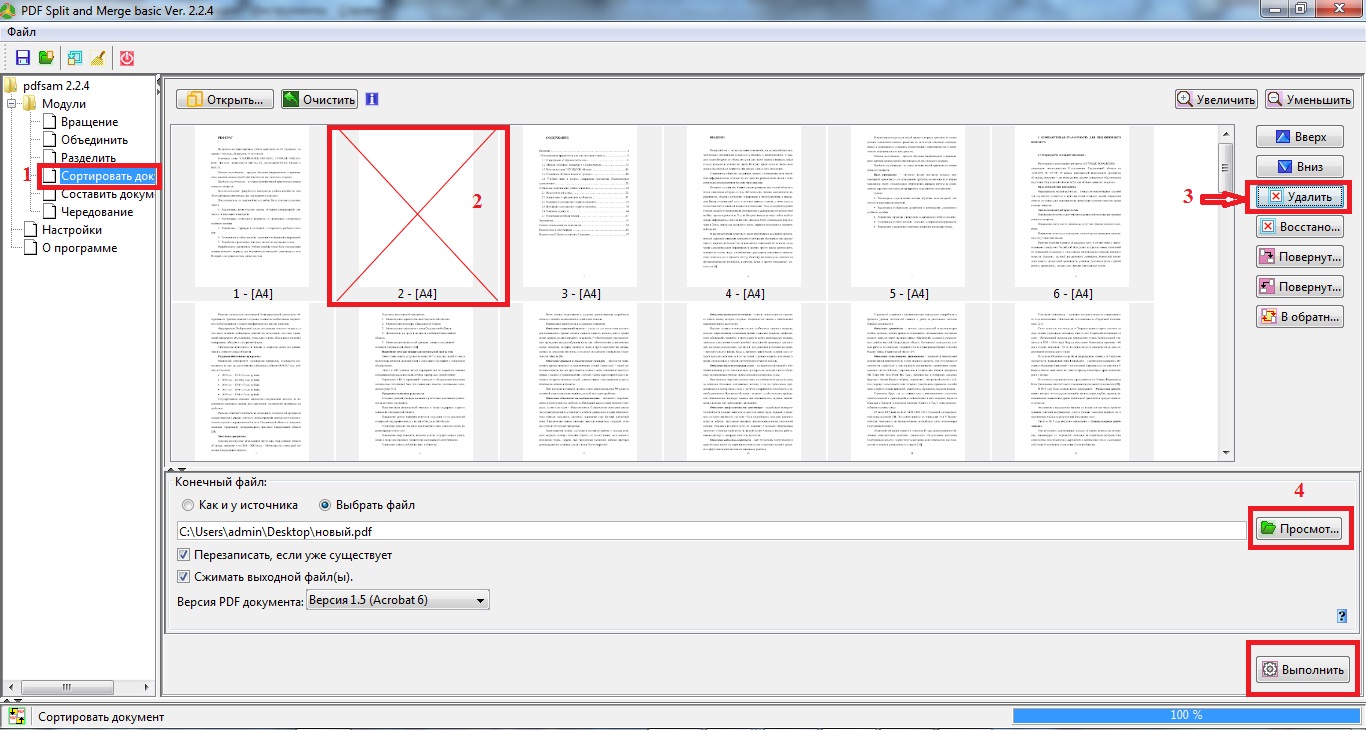The image size is (1366, 730).
Task: Move page down with Вниз button
Action: tap(1299, 167)
